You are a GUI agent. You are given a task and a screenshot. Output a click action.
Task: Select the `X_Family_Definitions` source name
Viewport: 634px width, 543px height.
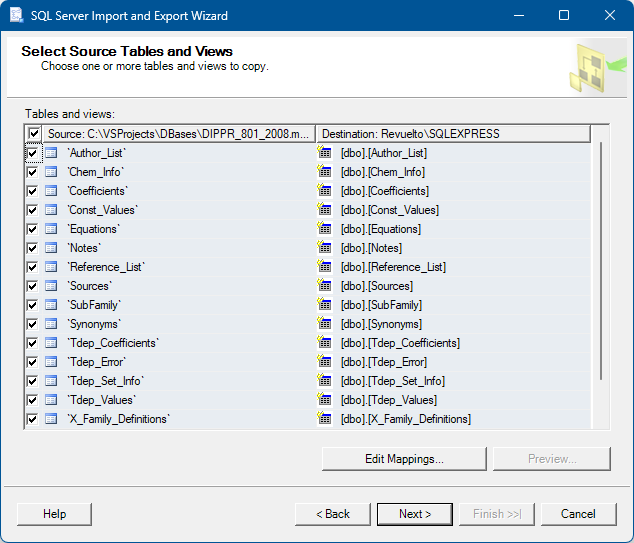coord(119,419)
